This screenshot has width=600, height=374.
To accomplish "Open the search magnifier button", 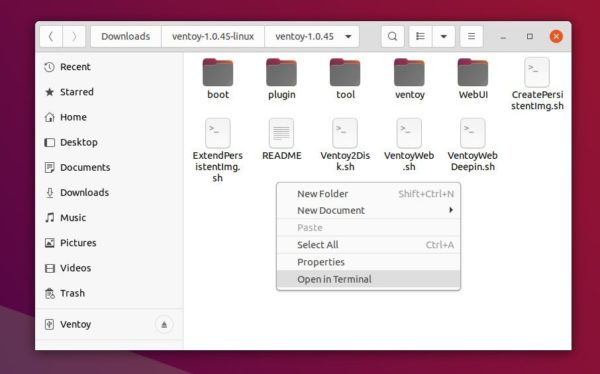I will click(x=393, y=36).
